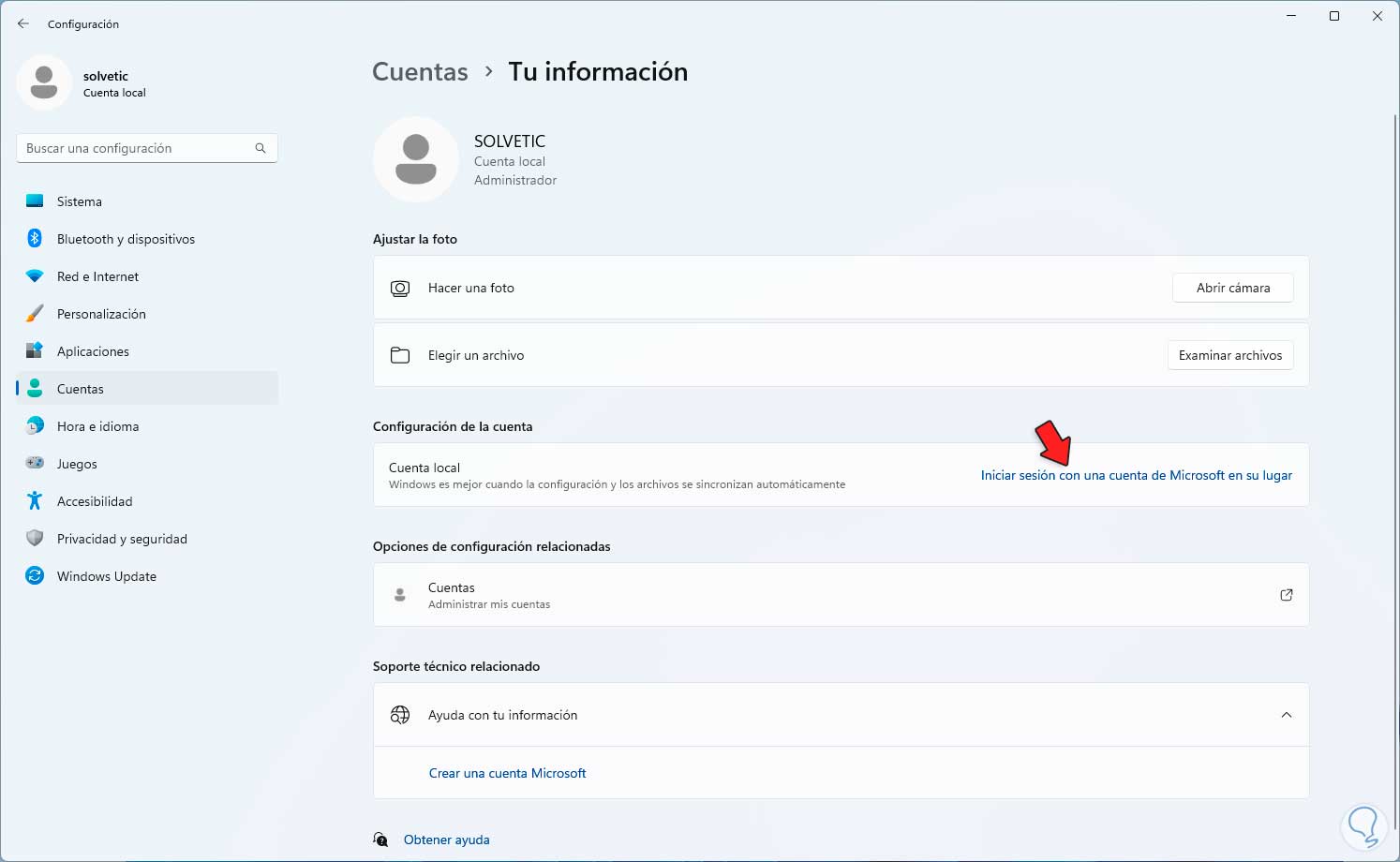Open Juegos settings
The width and height of the screenshot is (1400, 862).
pos(147,464)
